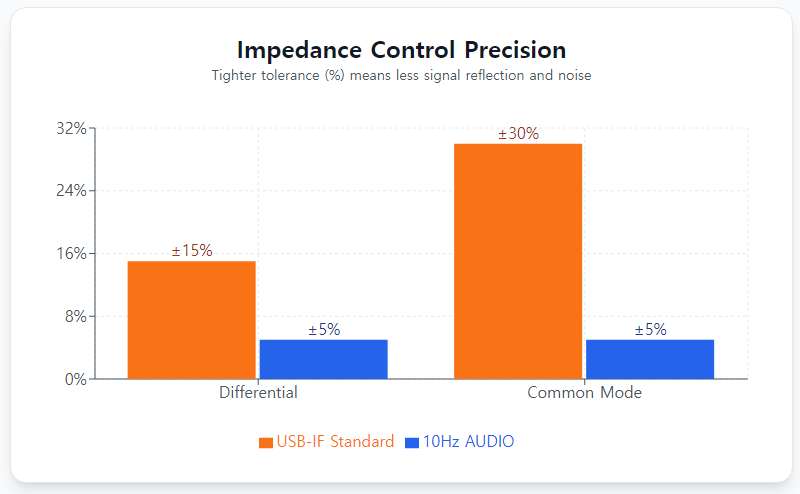This screenshot has width=800, height=494.
Task: Click the ±15% data label
Action: click(x=192, y=250)
